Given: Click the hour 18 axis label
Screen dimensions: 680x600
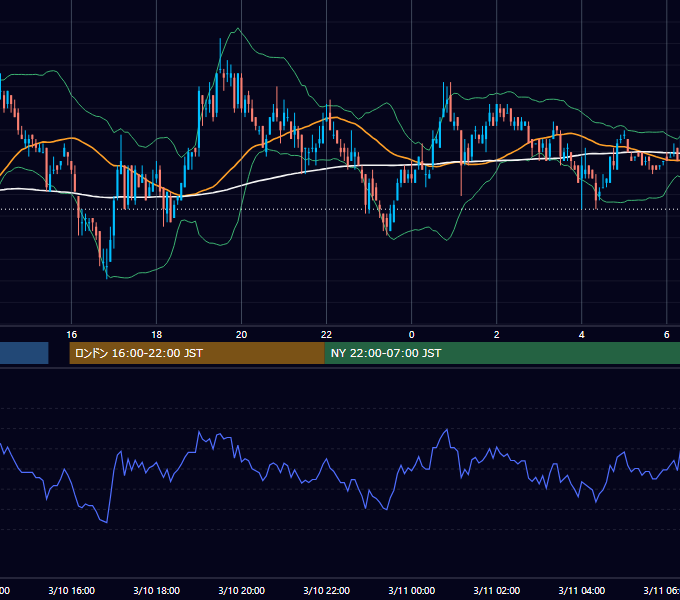Looking at the screenshot, I should pyautogui.click(x=157, y=335).
